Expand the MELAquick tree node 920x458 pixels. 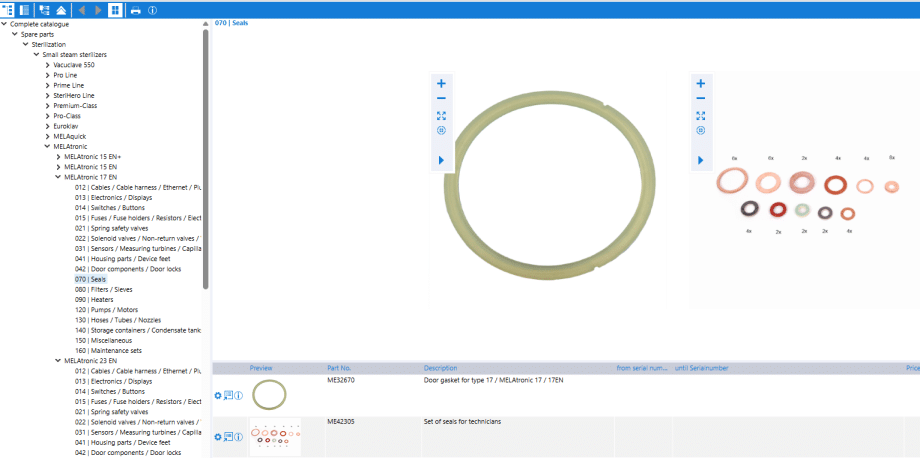click(x=47, y=136)
